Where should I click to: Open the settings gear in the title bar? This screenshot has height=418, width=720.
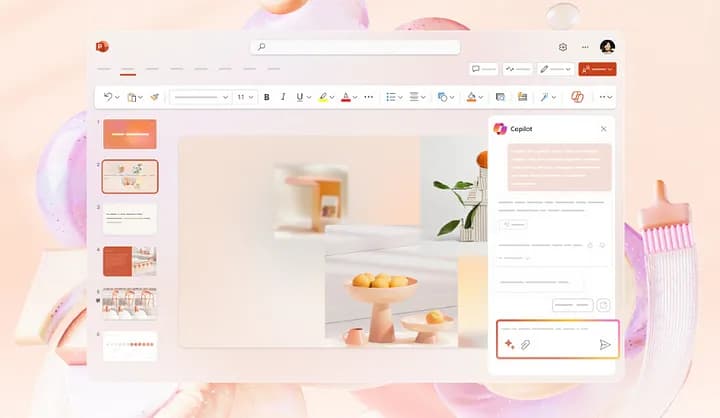(x=562, y=47)
